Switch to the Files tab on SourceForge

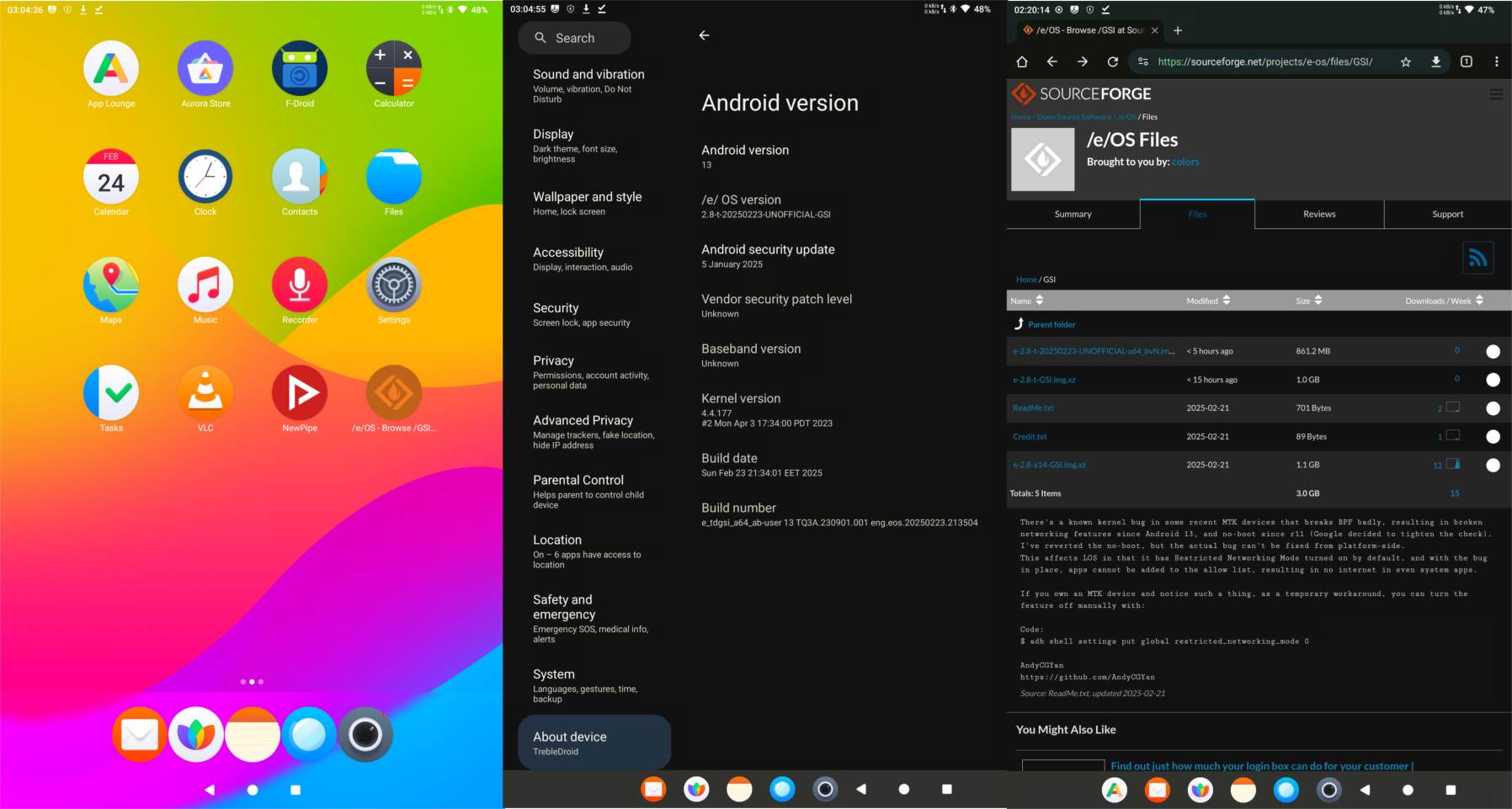(x=1197, y=214)
